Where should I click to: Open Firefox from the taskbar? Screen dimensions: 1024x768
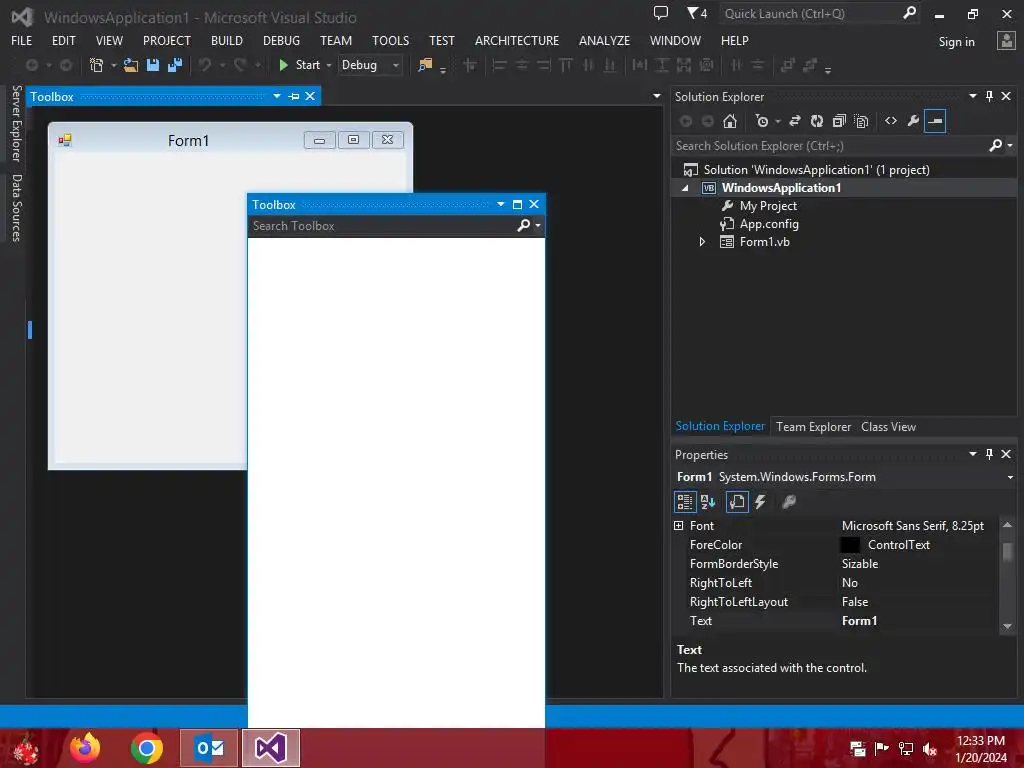[85, 748]
